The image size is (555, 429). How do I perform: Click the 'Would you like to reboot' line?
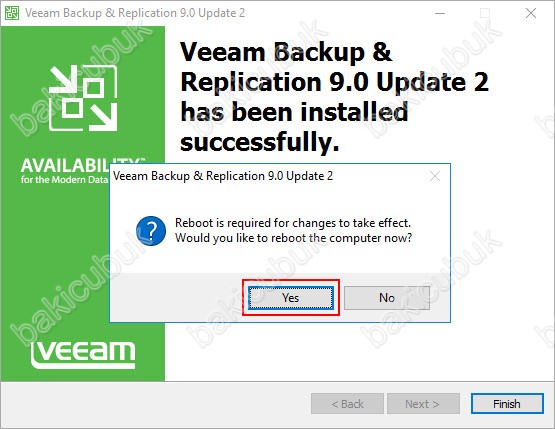[x=293, y=238]
